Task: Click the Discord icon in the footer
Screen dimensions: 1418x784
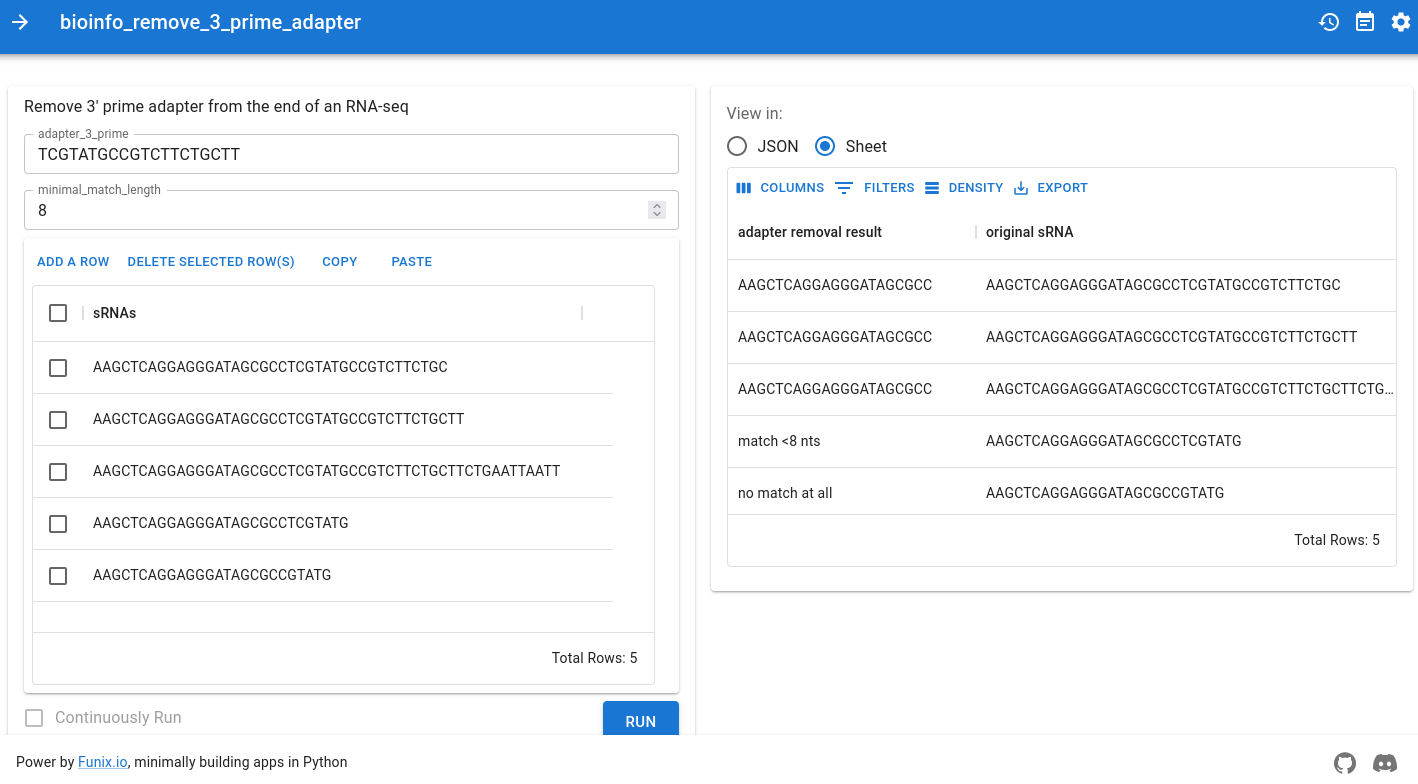Action: (1385, 763)
